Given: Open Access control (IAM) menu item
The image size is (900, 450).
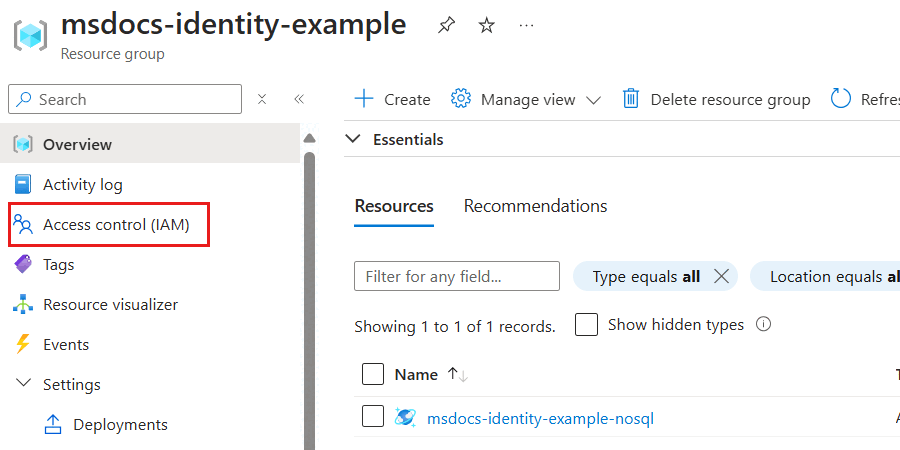Looking at the screenshot, I should [x=115, y=225].
